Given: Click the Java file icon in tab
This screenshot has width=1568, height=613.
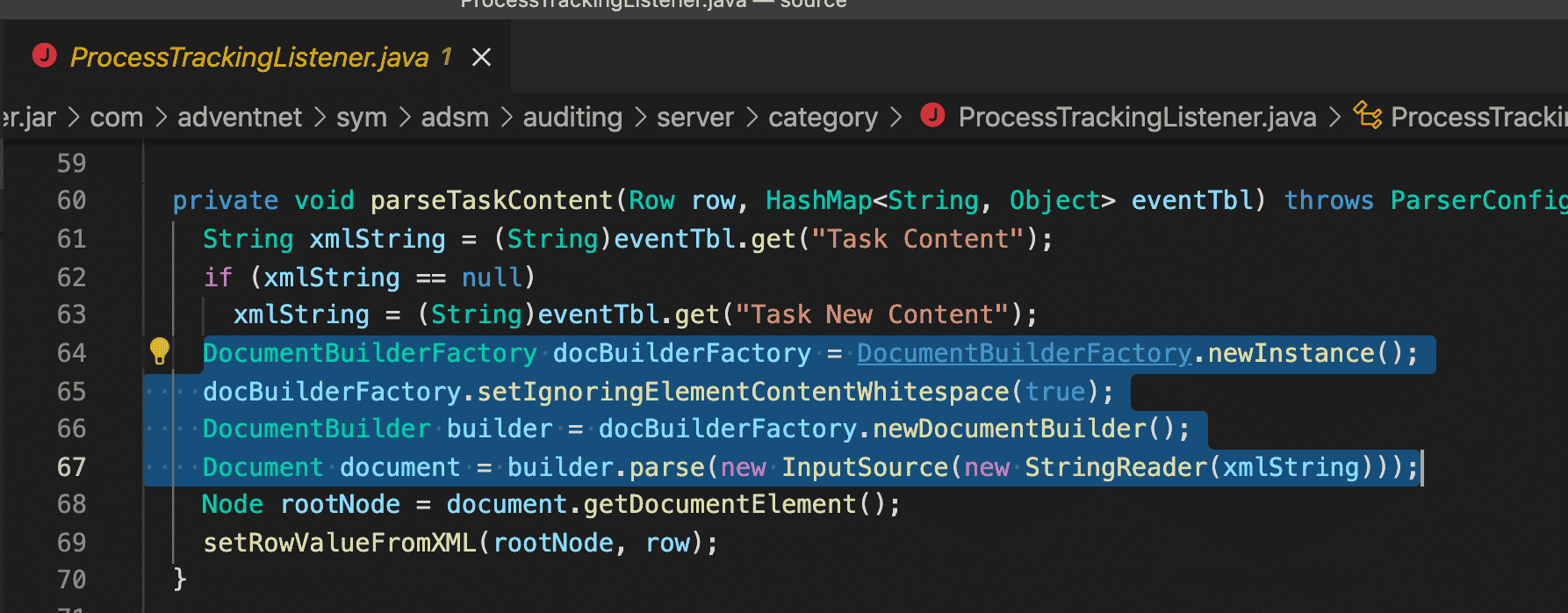Looking at the screenshot, I should coord(44,56).
